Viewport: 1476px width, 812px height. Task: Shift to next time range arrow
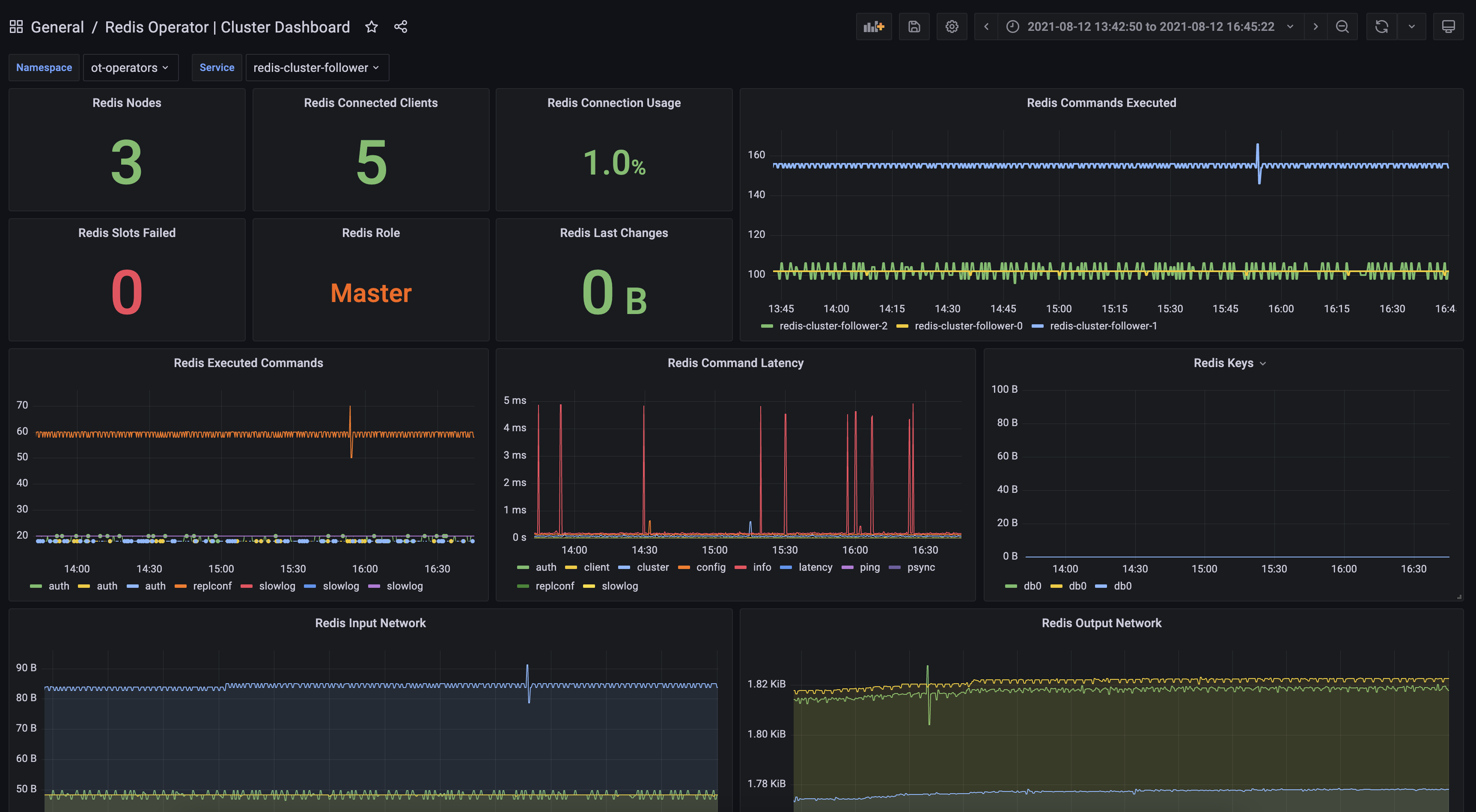pos(1315,27)
